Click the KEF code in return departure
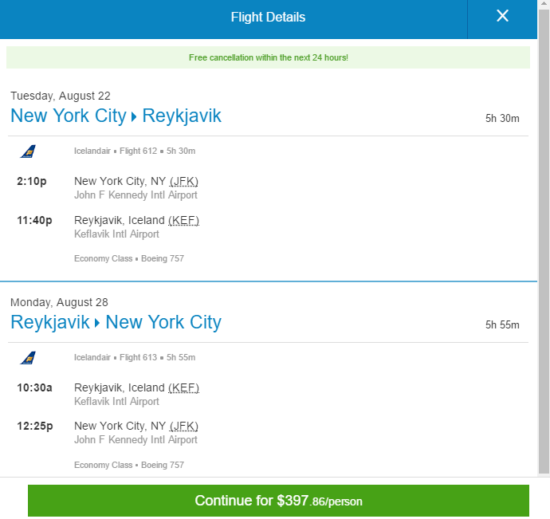Image resolution: width=550 pixels, height=519 pixels. point(184,387)
